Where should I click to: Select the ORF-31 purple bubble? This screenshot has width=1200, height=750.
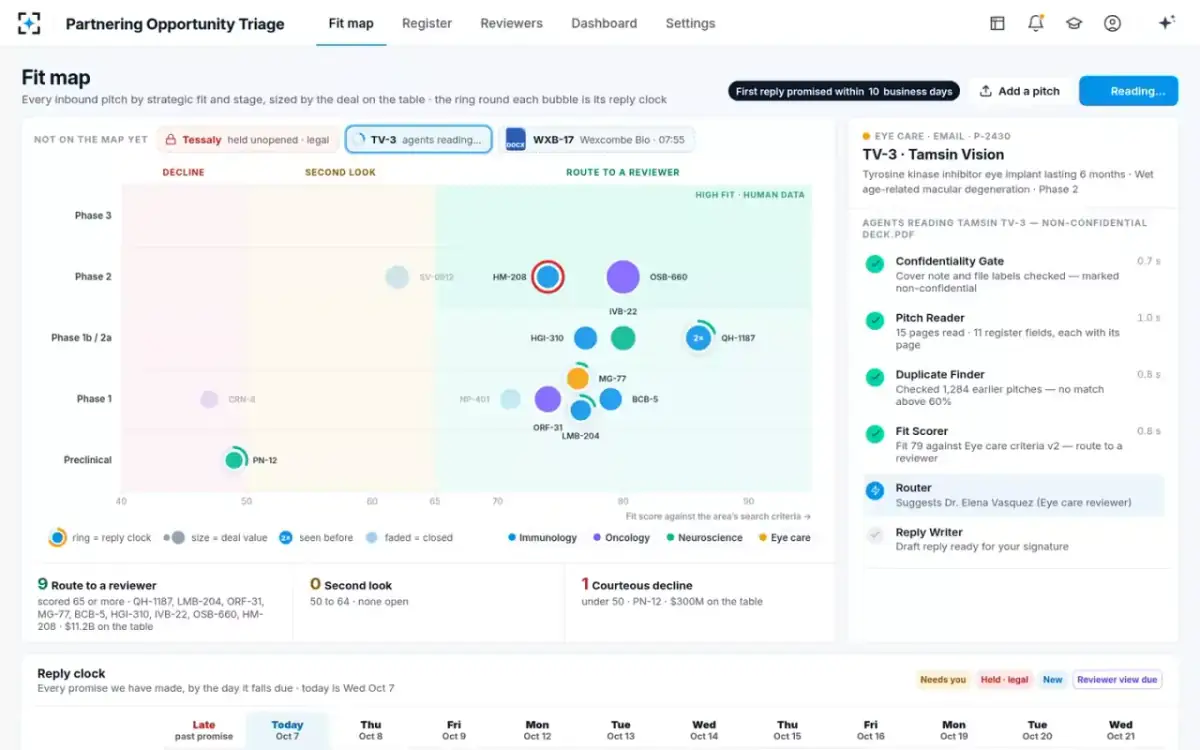coord(547,399)
